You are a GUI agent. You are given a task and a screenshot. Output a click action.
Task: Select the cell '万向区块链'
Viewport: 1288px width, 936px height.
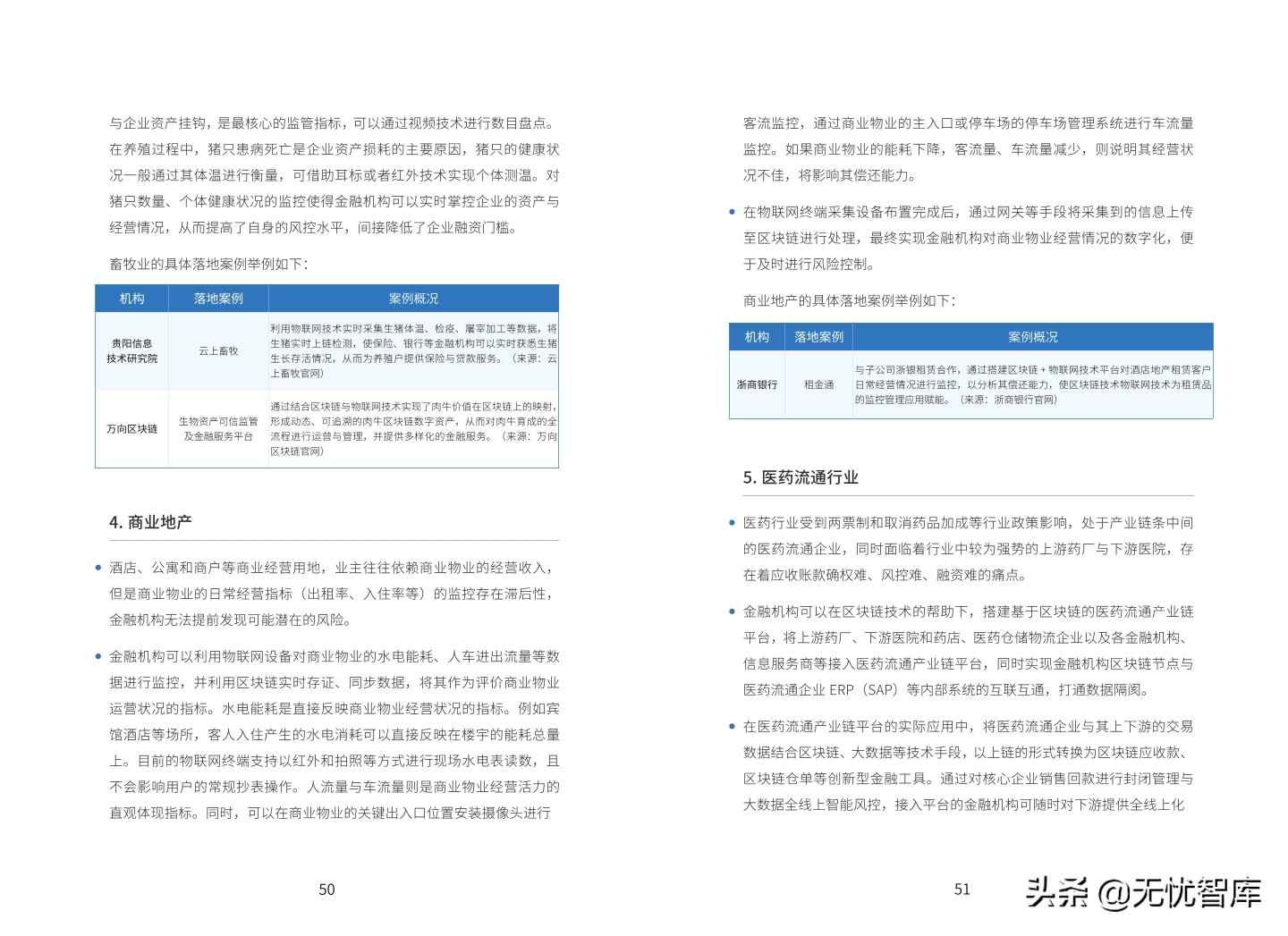[x=131, y=429]
